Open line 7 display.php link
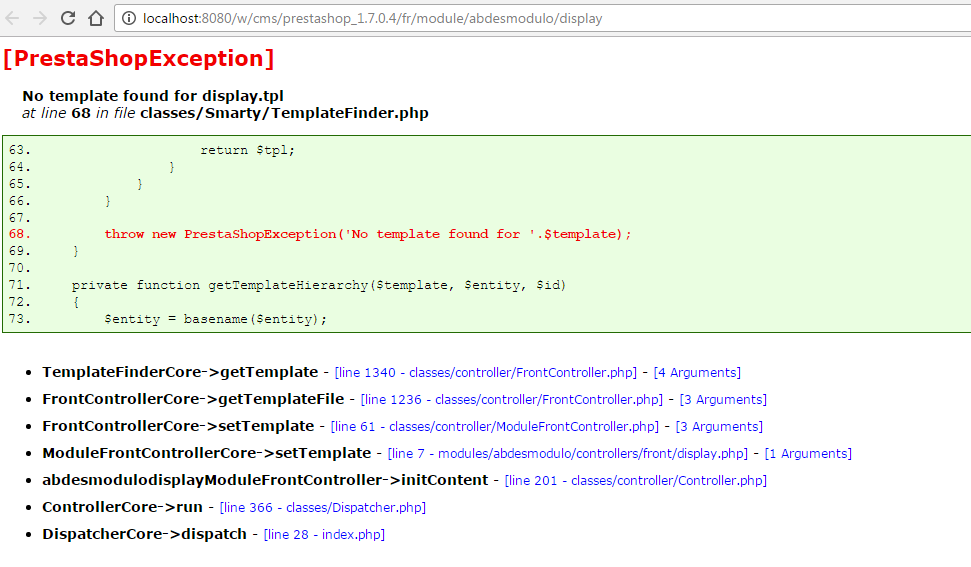This screenshot has height=567, width=971. (x=568, y=454)
